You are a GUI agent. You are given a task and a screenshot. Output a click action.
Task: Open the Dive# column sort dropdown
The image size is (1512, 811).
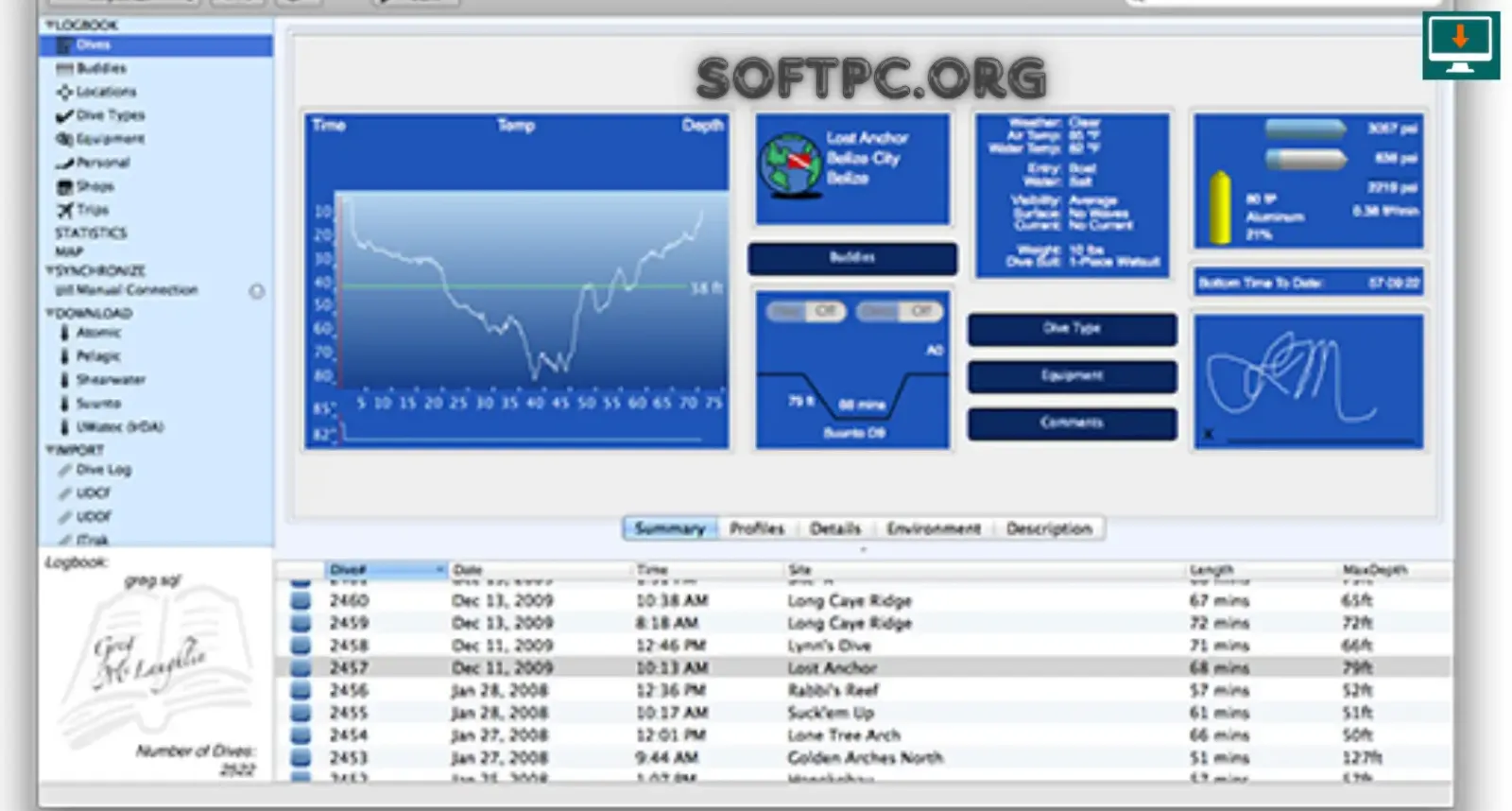coord(439,570)
